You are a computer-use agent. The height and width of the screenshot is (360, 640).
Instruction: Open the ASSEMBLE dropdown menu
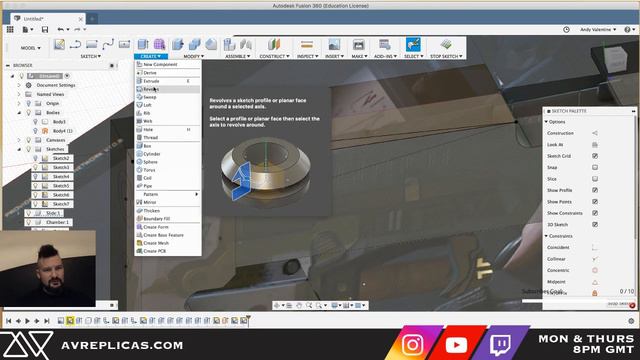coord(238,56)
